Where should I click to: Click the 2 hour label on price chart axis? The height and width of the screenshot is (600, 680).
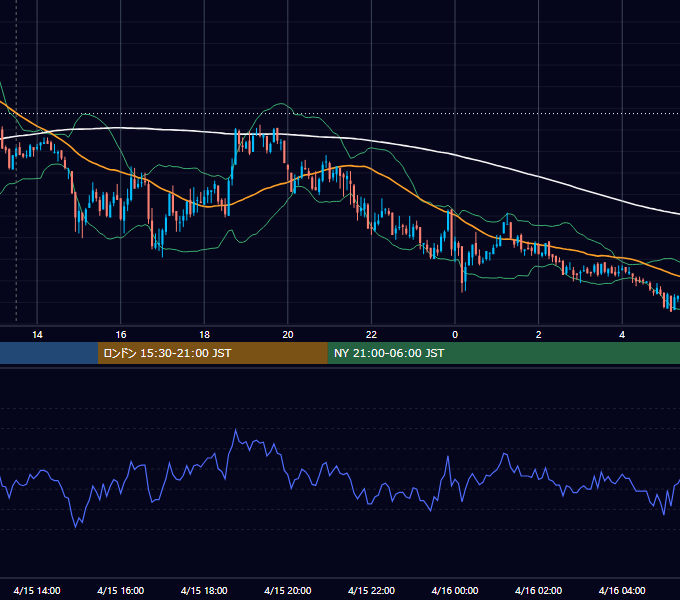point(539,335)
